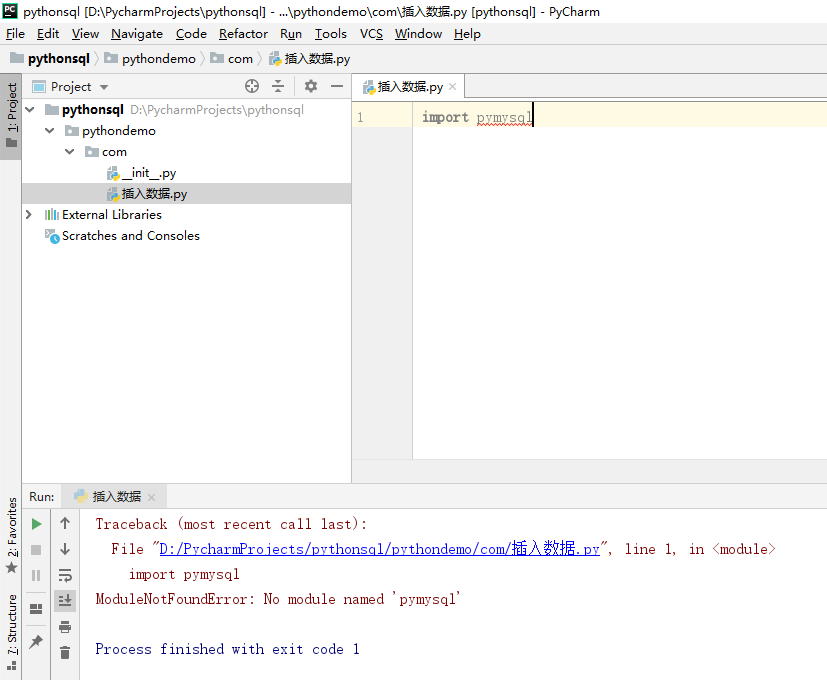Image resolution: width=827 pixels, height=680 pixels.
Task: Open the View menu
Action: [85, 34]
